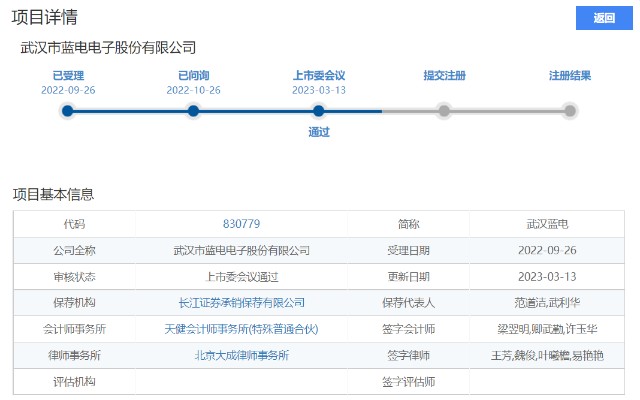Click the 项目详情 page heading
Image resolution: width=640 pixels, height=400 pixels.
[44, 17]
